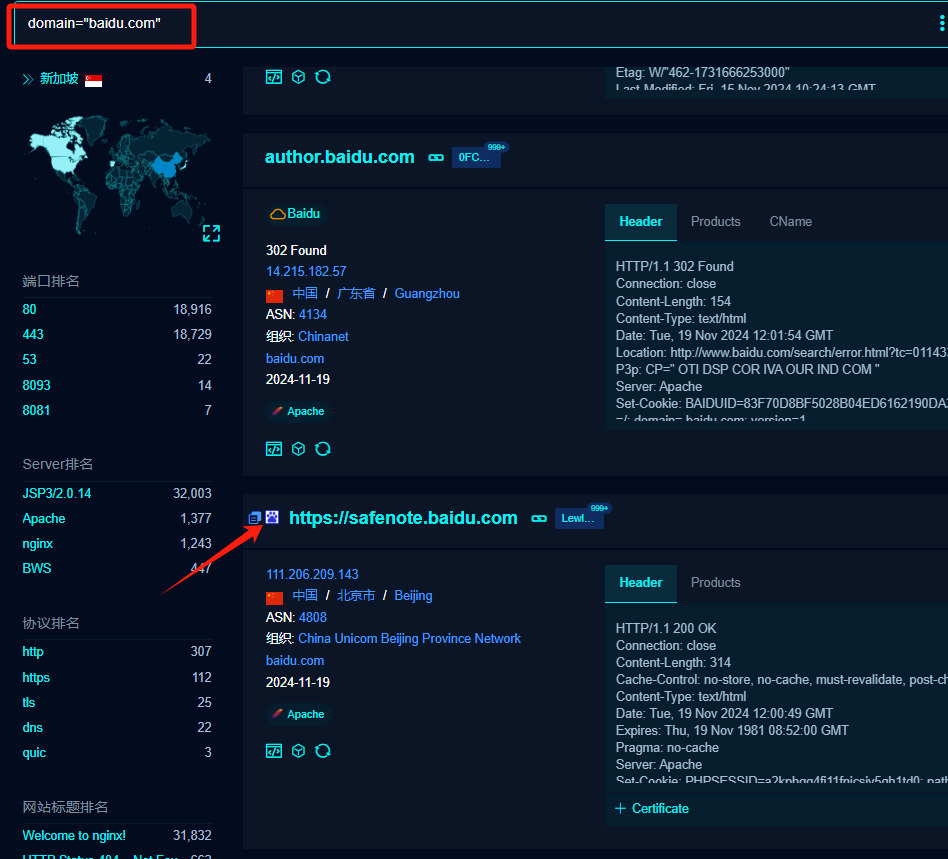The width and height of the screenshot is (948, 859).
Task: Expand the 新加坡 country entry
Action: click(28, 79)
